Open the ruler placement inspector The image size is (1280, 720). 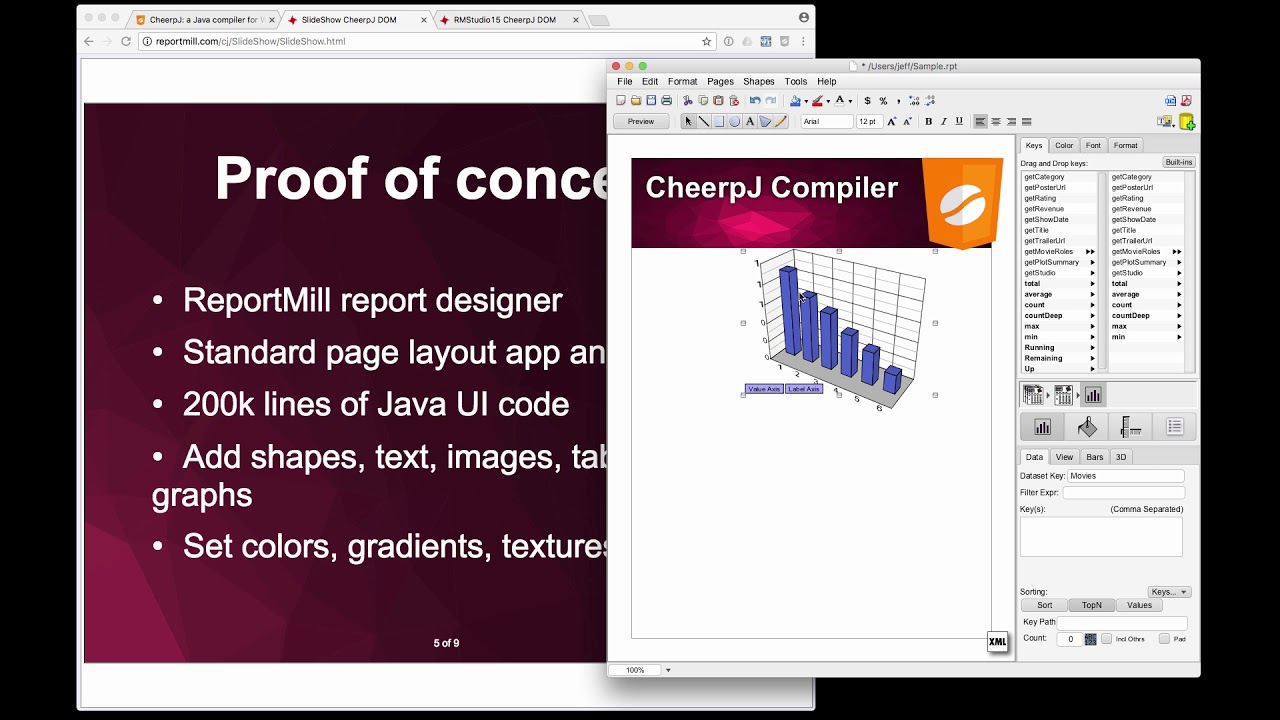click(x=1131, y=427)
